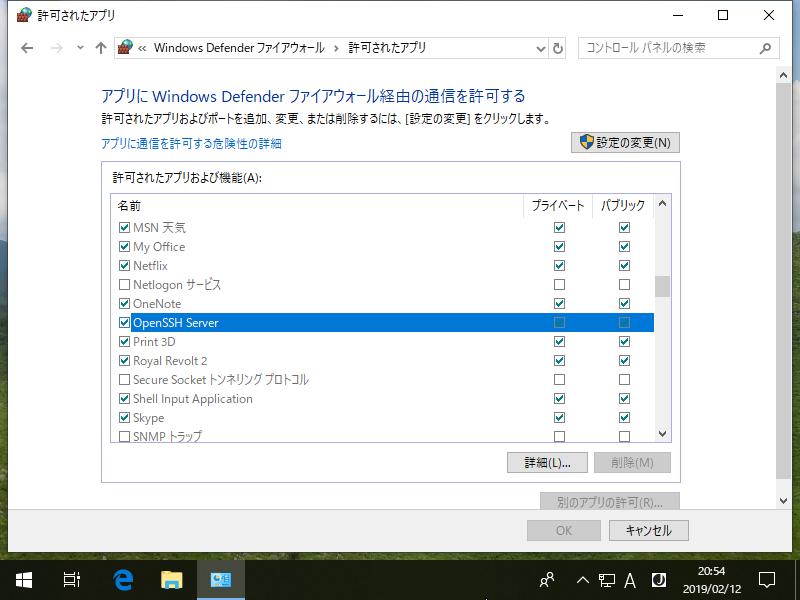Open the address bar dropdown
The height and width of the screenshot is (600, 800).
[540, 47]
